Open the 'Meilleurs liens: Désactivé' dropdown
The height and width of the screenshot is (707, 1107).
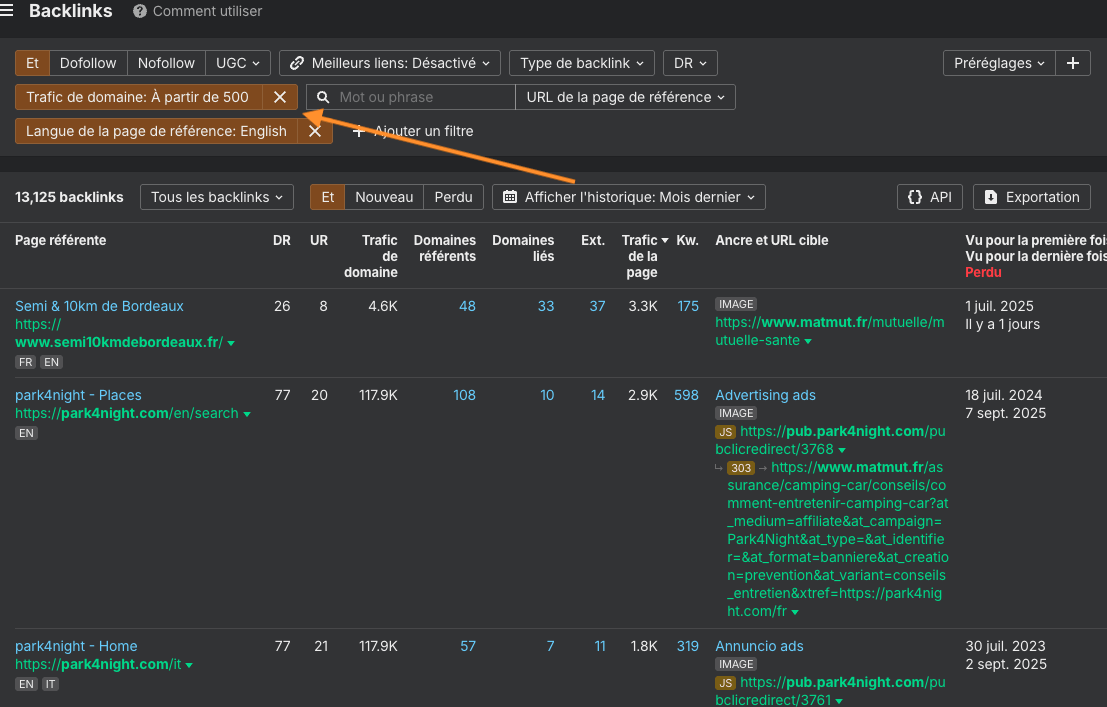pos(390,63)
